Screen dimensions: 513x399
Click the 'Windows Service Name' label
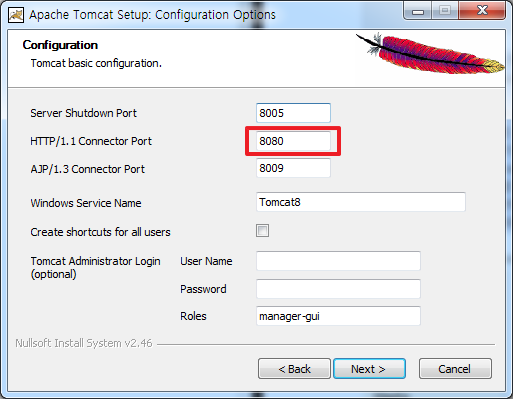(x=86, y=203)
